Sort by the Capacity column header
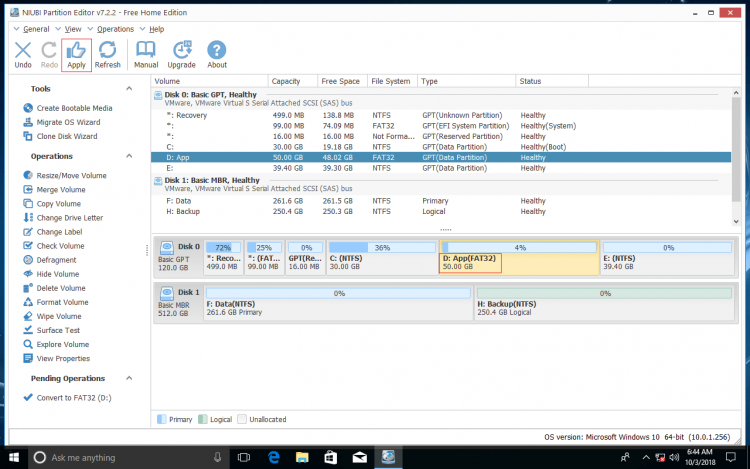The image size is (750, 469). point(293,81)
